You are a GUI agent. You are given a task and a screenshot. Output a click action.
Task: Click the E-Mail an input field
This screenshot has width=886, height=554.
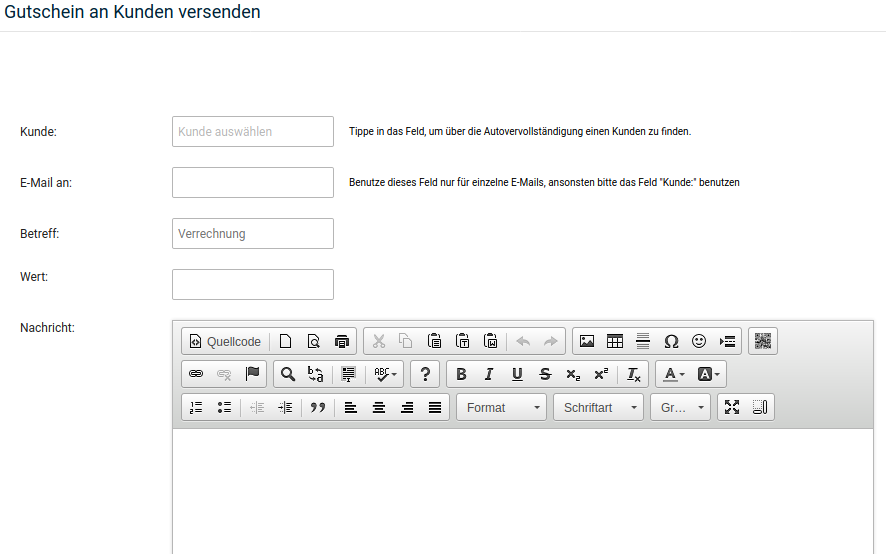[253, 183]
